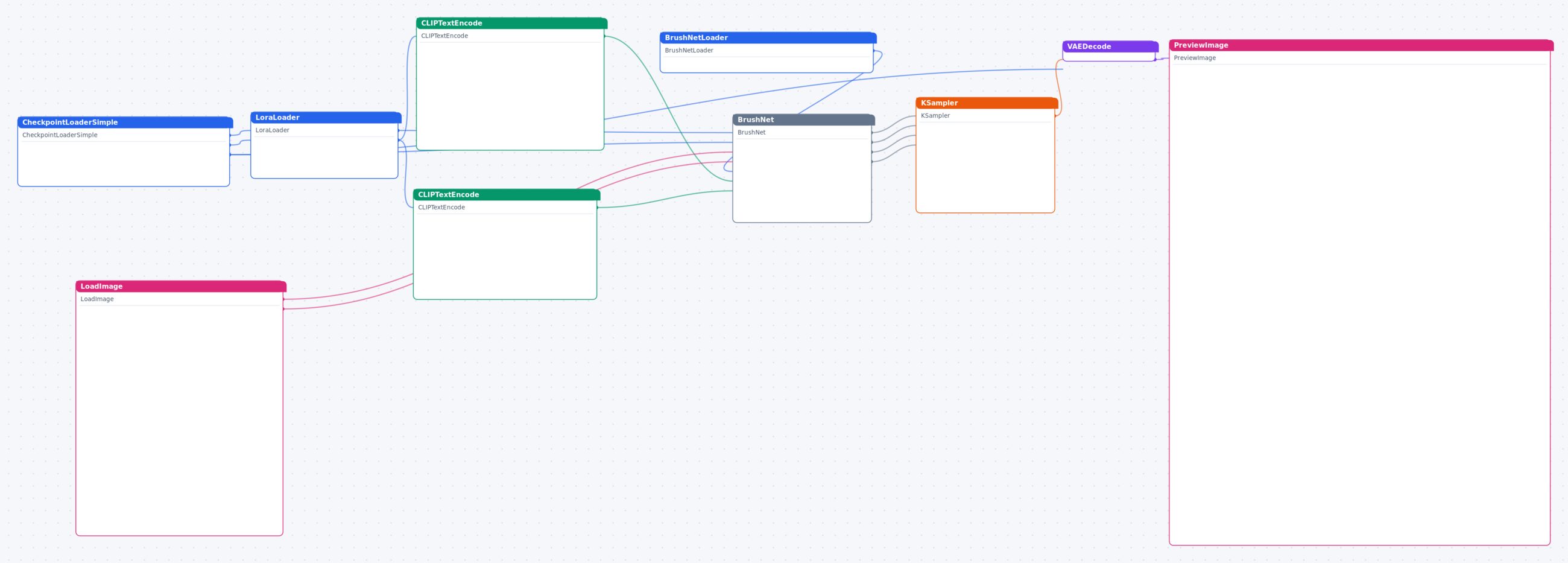Click the small 'BrushNetLoader' label inside the node
Viewport: 1568px width, 563px height.
pyautogui.click(x=689, y=51)
